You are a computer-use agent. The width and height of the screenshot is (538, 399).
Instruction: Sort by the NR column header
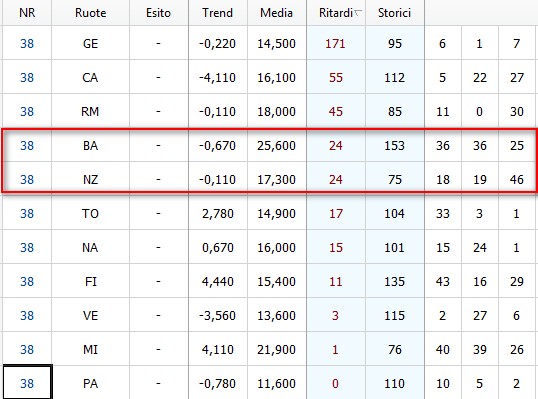[27, 13]
